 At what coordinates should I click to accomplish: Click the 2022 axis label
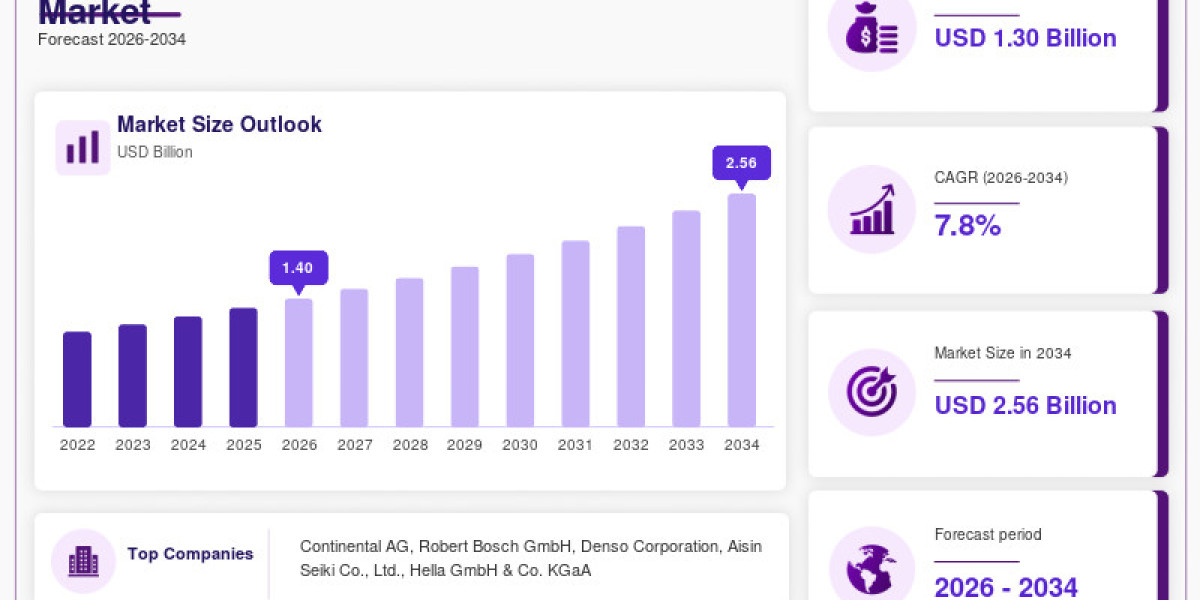(x=77, y=445)
